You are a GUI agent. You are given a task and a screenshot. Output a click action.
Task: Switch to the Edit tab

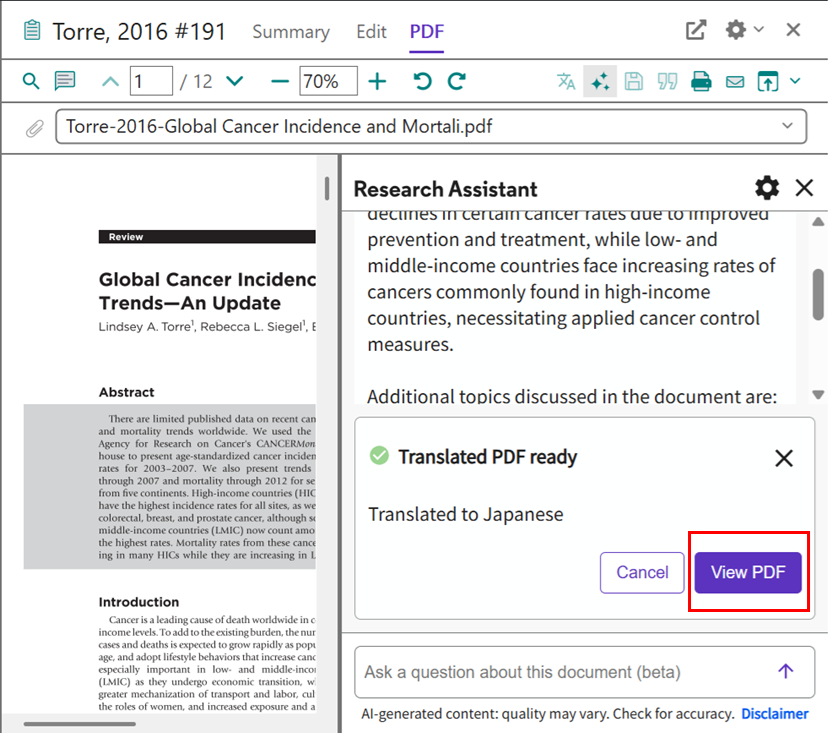pyautogui.click(x=371, y=32)
